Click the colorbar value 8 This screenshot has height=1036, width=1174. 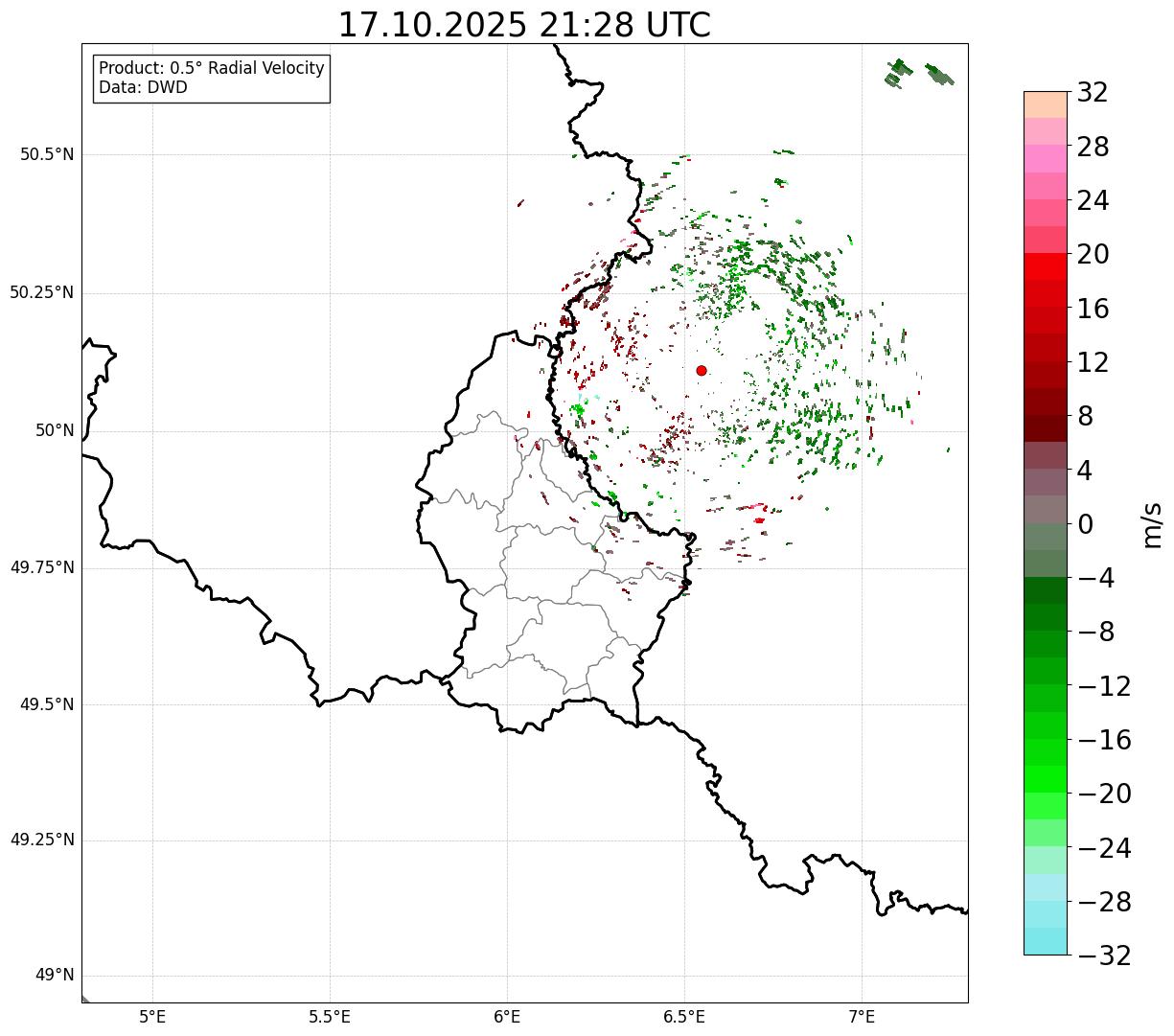click(x=1086, y=416)
